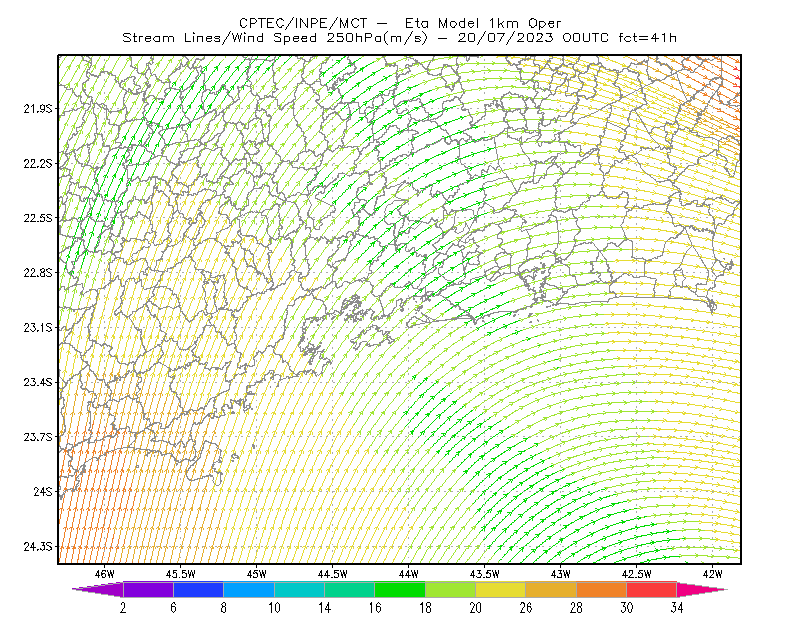800x618 pixels.
Task: Click the light blue 8–10 colorbar segment
Action: coord(249,589)
